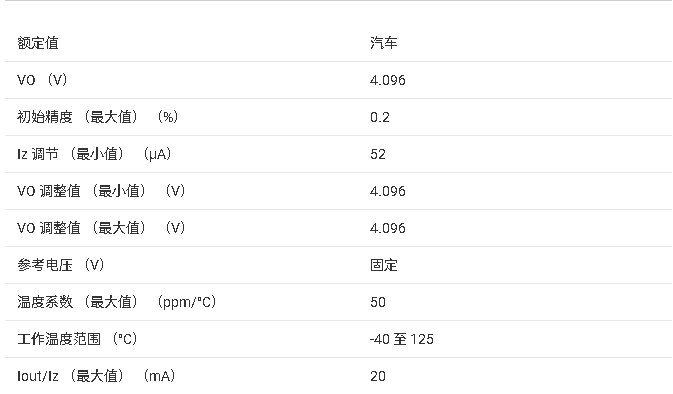The width and height of the screenshot is (673, 394).
Task: Click the 温度系数 (最大值) (ppm/°C) label
Action: coord(116,302)
